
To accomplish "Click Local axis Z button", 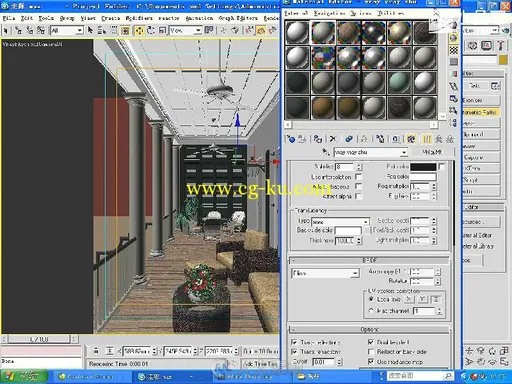I will tap(435, 299).
